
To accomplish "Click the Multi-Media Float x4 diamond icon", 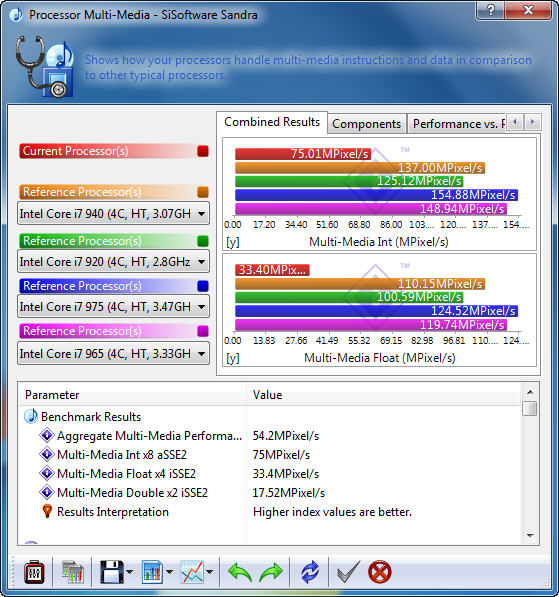I will (47, 473).
